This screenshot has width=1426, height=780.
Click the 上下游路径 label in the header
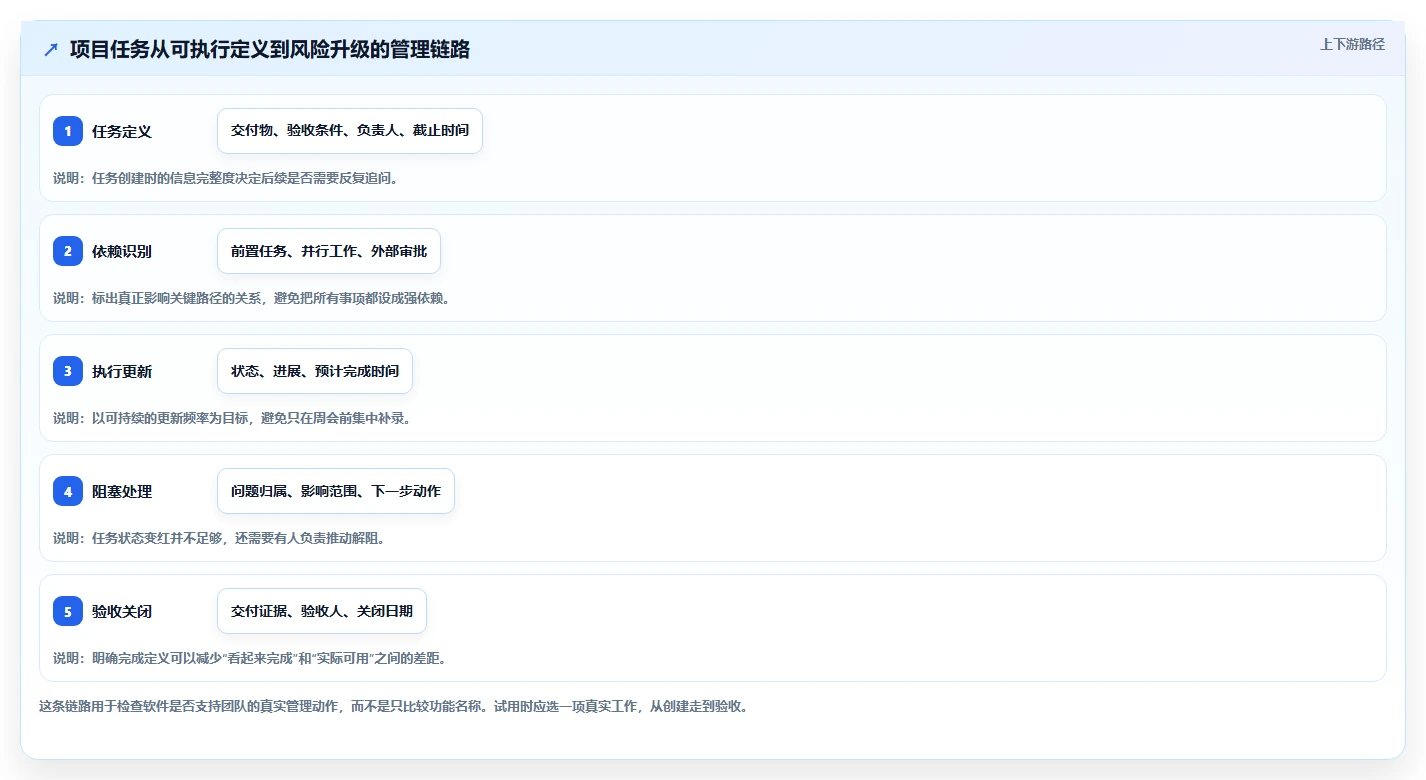click(1352, 44)
